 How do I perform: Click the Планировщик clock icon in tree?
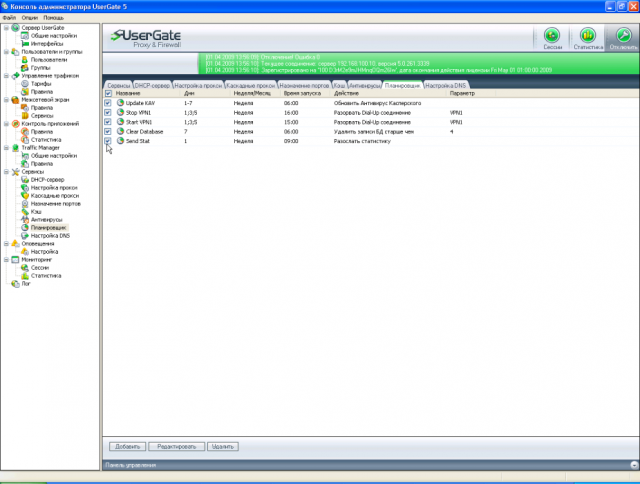tap(25, 228)
